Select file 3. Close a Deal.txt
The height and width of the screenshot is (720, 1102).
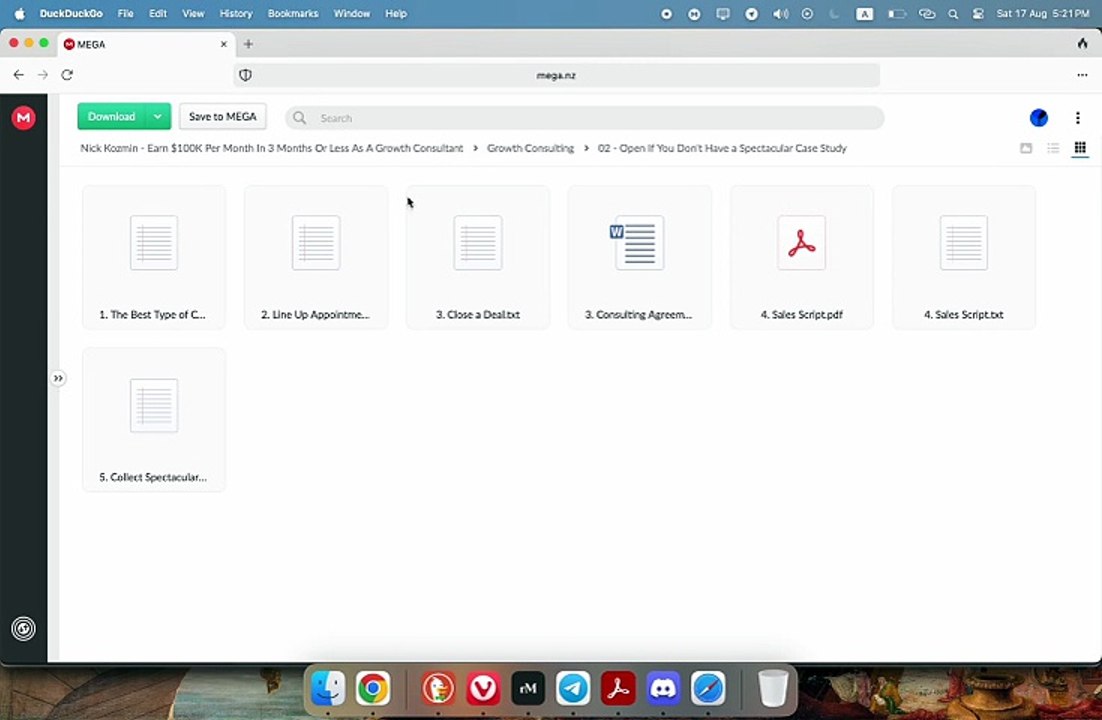pyautogui.click(x=478, y=257)
